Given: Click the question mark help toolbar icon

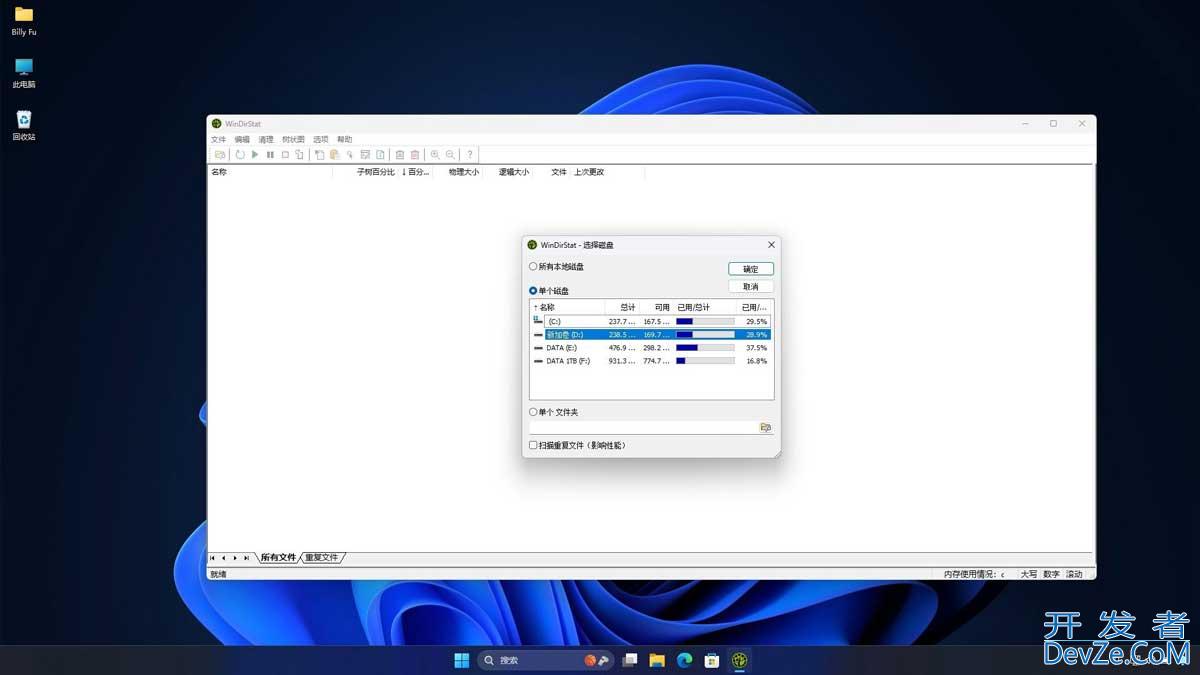Looking at the screenshot, I should [470, 155].
